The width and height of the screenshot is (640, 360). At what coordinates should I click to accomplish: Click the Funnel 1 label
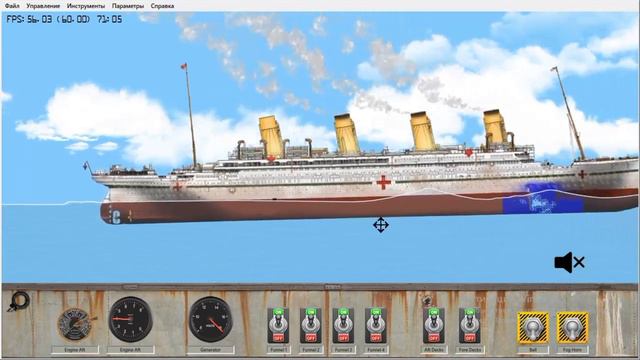point(278,350)
